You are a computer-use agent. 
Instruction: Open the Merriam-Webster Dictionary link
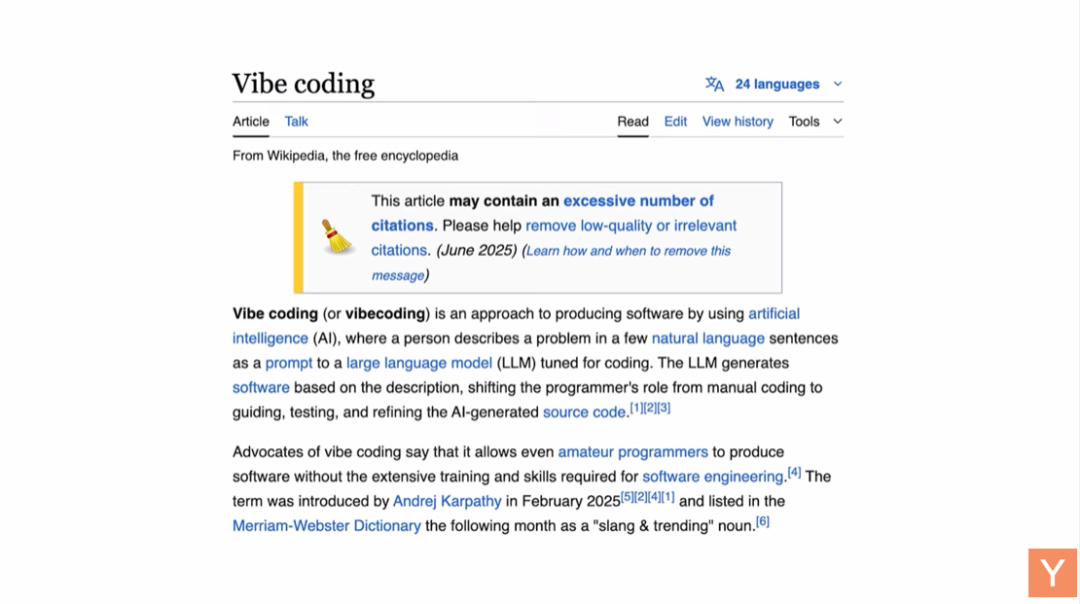326,525
